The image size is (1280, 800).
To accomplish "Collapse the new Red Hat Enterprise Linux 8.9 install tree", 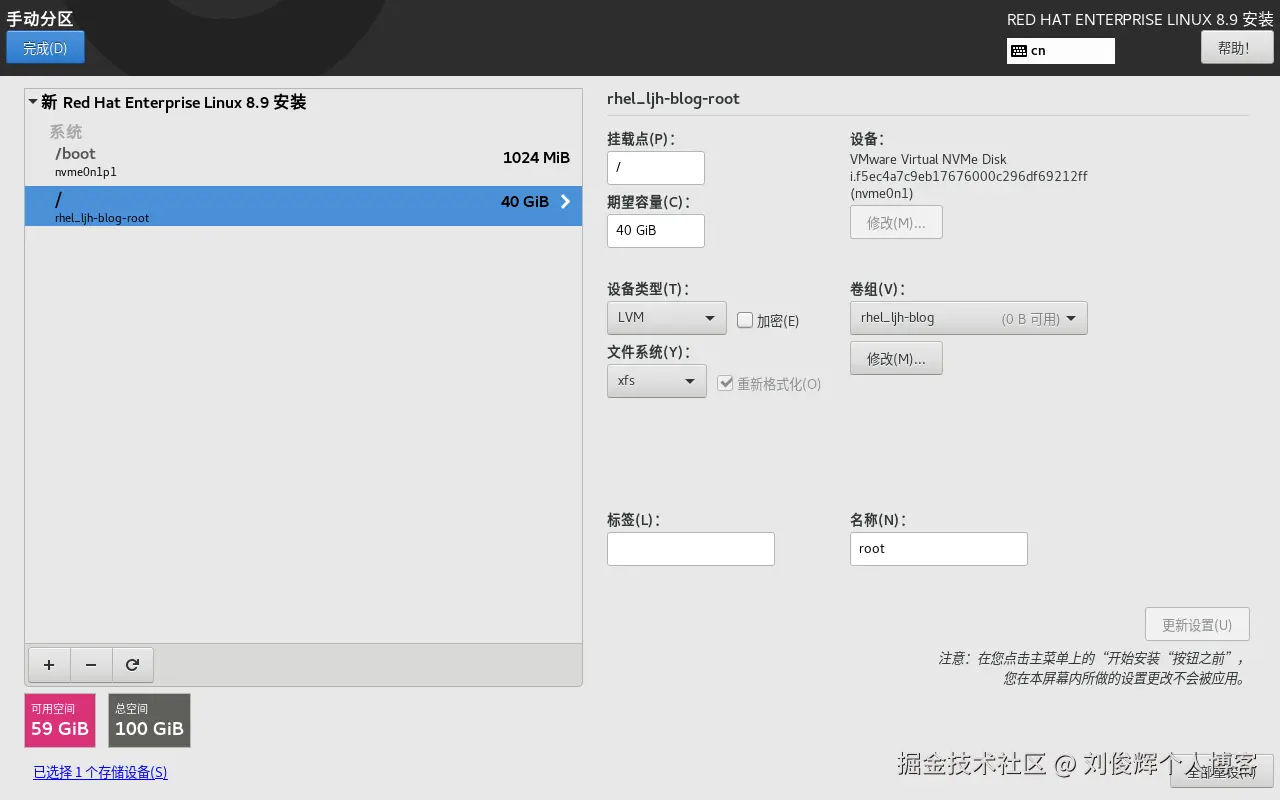I will 33,102.
